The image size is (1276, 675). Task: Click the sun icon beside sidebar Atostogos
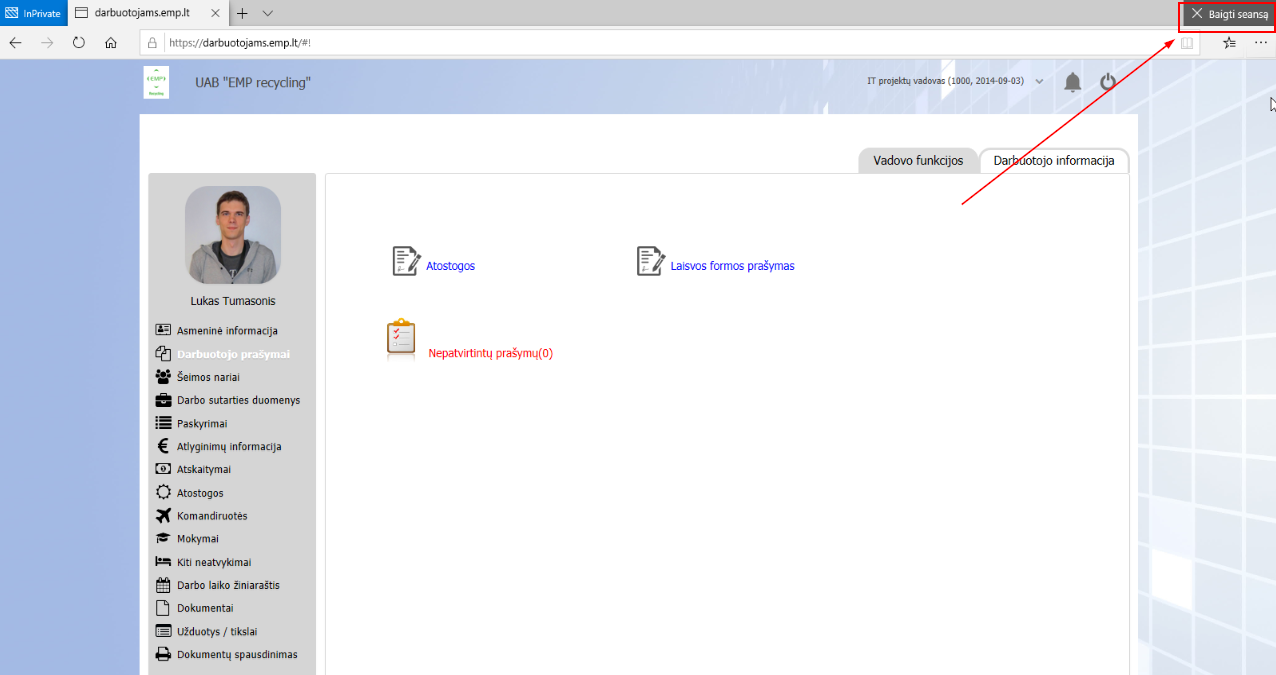click(163, 492)
